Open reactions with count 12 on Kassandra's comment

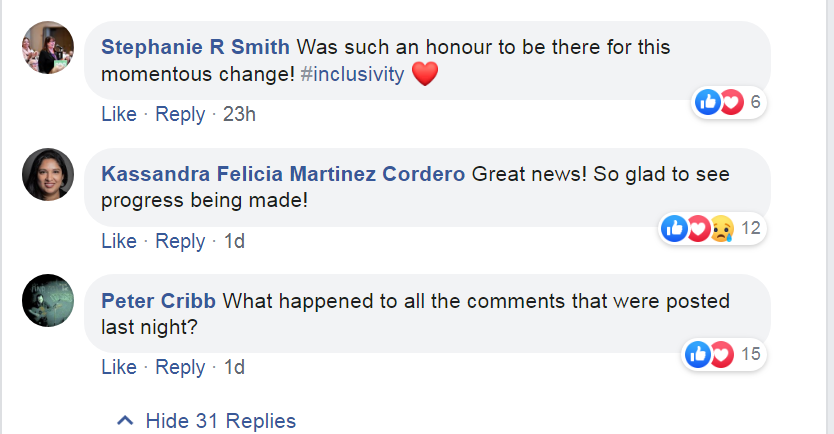[x=712, y=229]
